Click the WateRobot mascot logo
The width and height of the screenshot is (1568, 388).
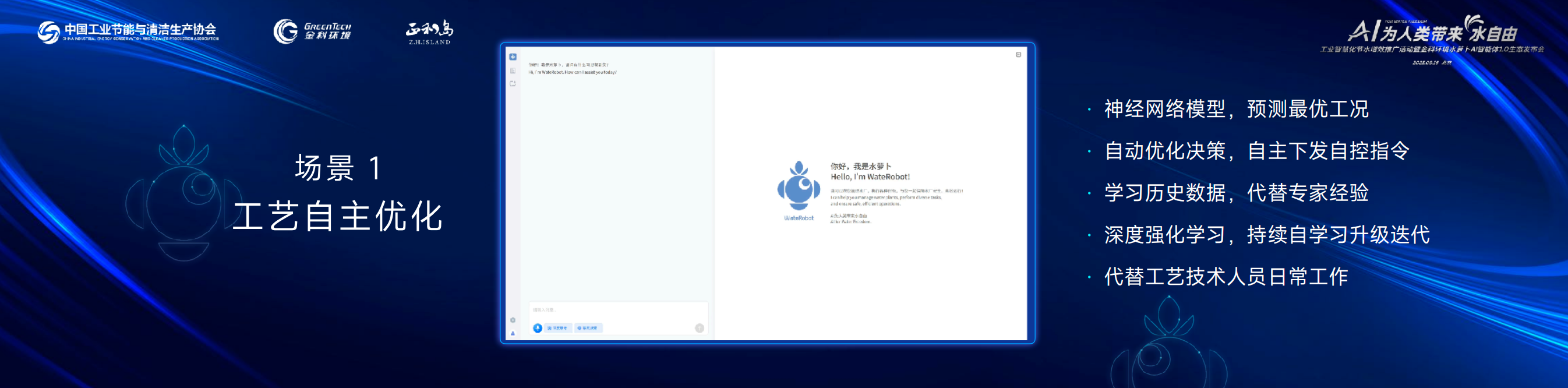click(799, 186)
